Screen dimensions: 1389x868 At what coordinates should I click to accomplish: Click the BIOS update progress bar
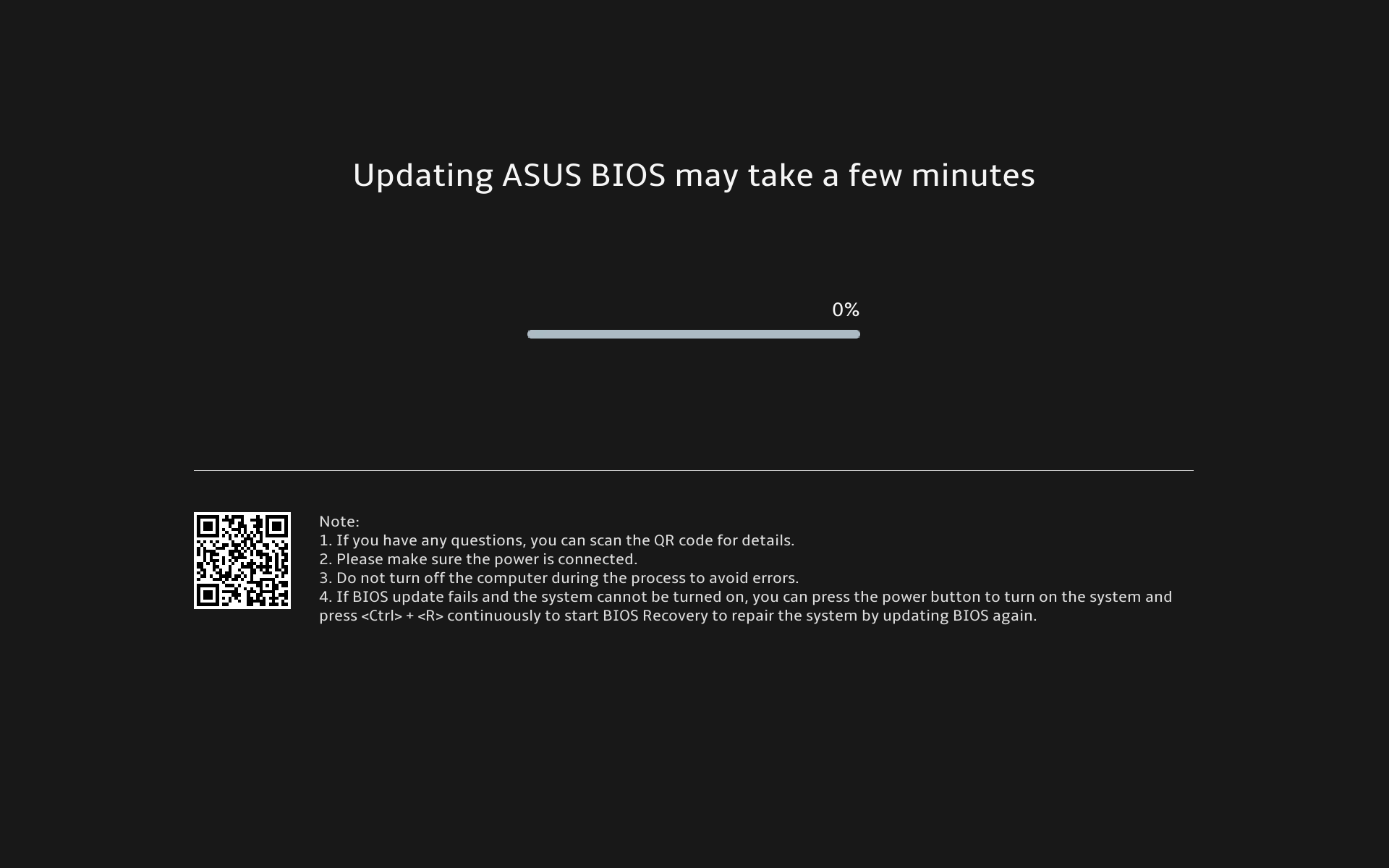point(694,334)
